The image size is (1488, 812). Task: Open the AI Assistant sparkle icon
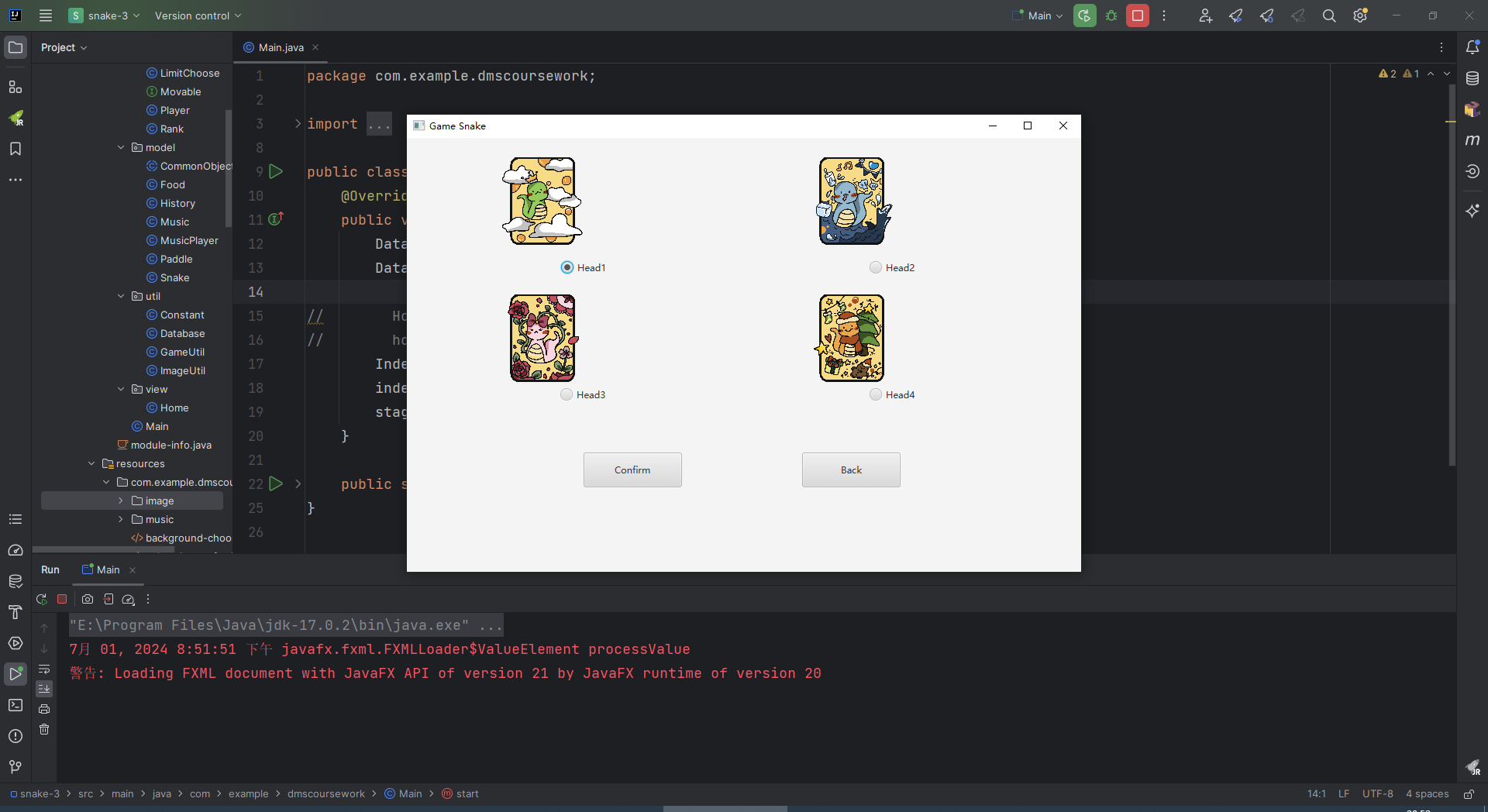click(x=1472, y=211)
